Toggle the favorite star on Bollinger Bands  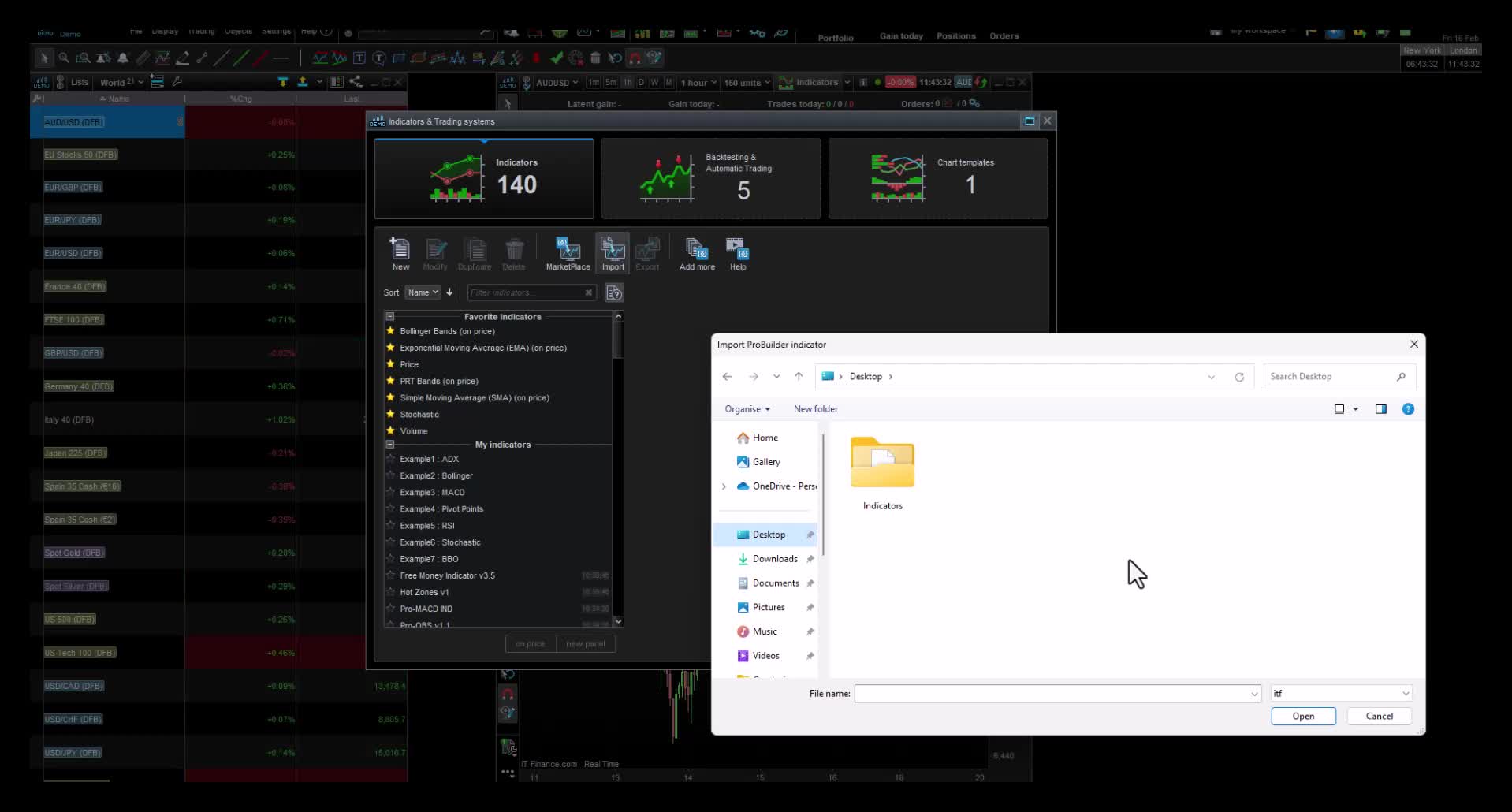coord(391,331)
